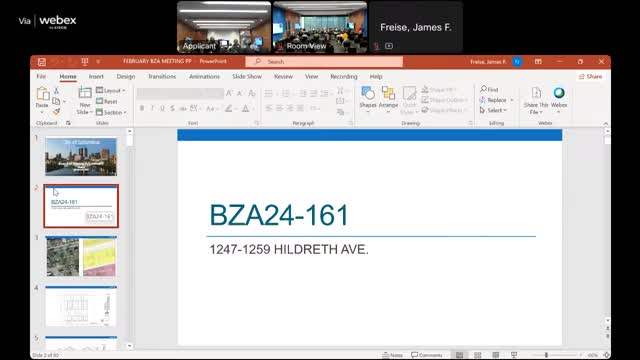Click the Share button
The image size is (640, 360).
[x=590, y=76]
